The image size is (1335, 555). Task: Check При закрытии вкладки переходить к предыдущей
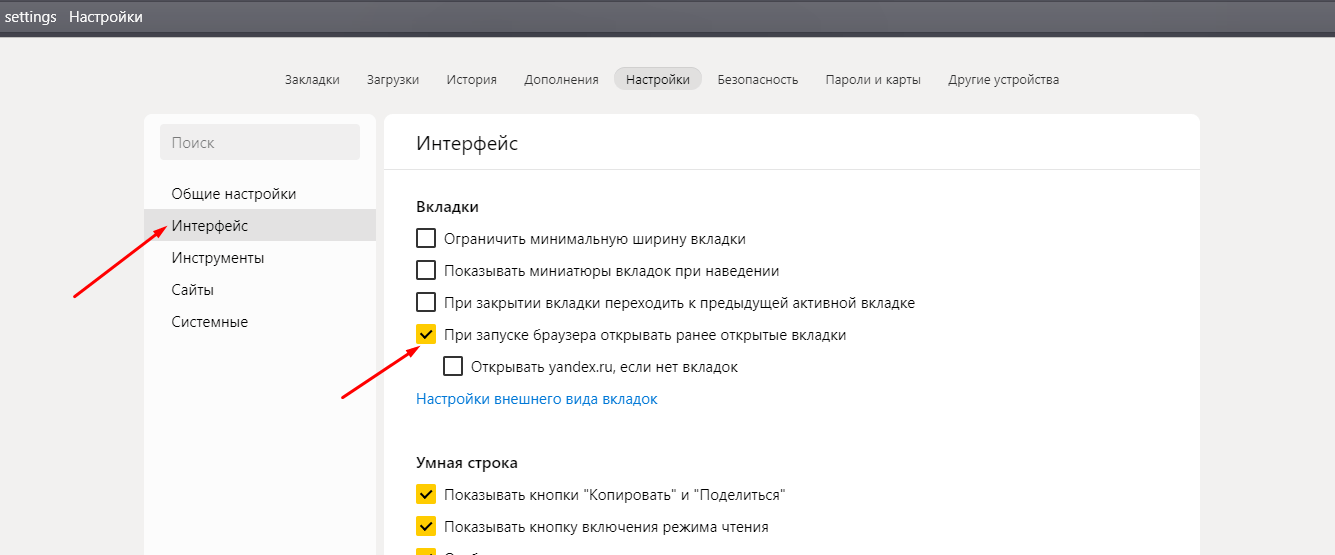point(426,303)
